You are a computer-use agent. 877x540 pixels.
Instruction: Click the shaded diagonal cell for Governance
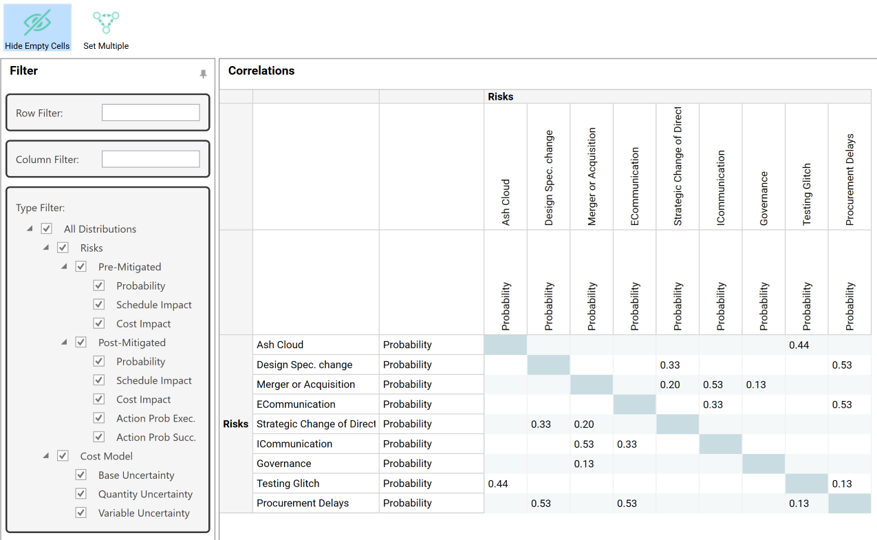[x=763, y=464]
